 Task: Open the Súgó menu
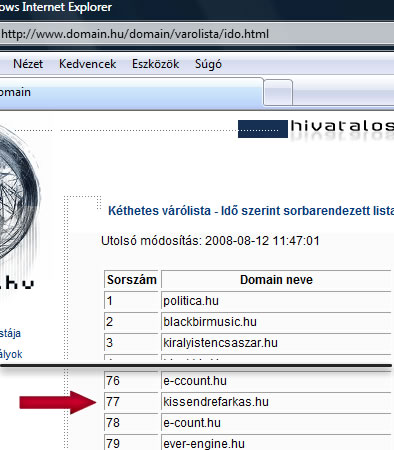[x=208, y=64]
